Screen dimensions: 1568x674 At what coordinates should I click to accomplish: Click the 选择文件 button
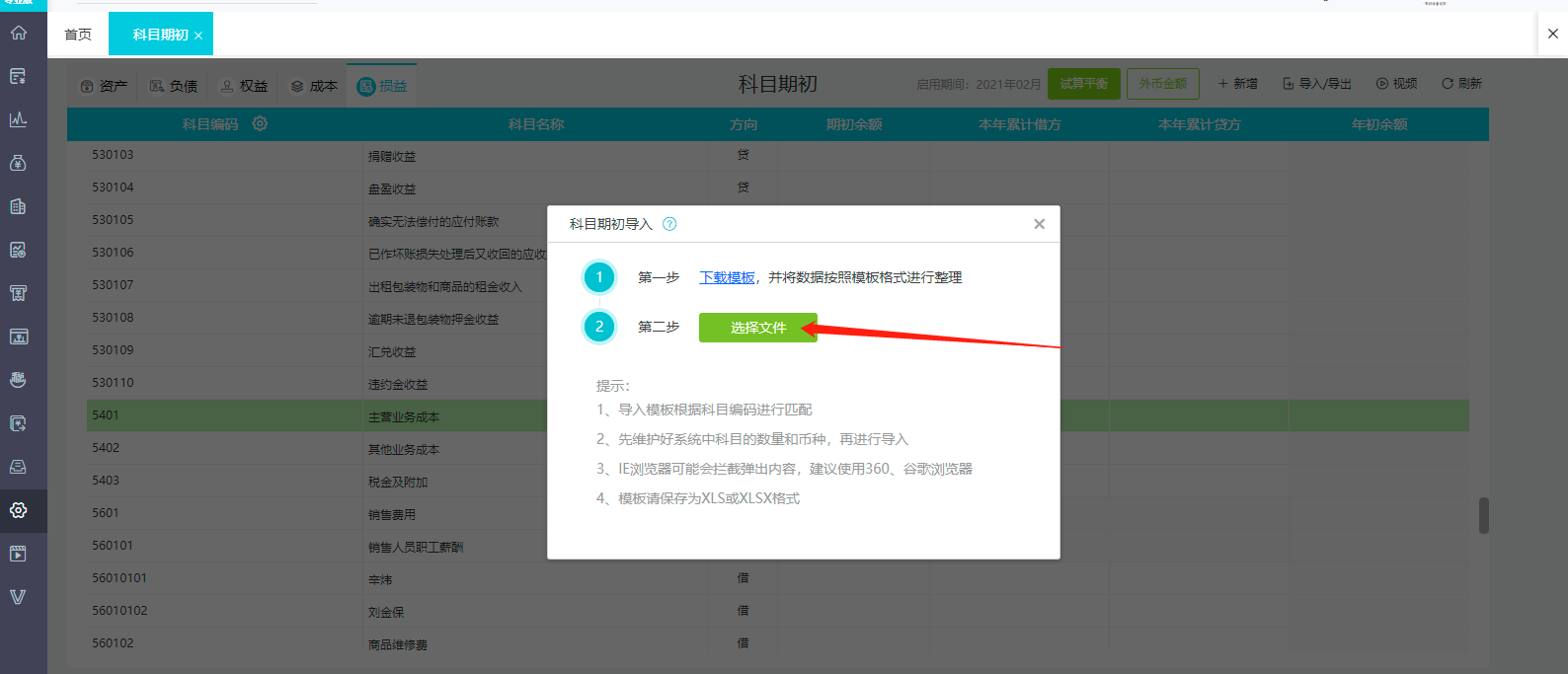(x=758, y=328)
